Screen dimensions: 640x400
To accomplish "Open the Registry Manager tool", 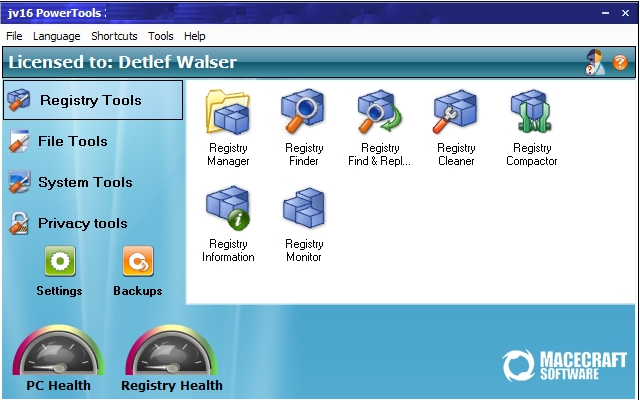I will pos(228,127).
